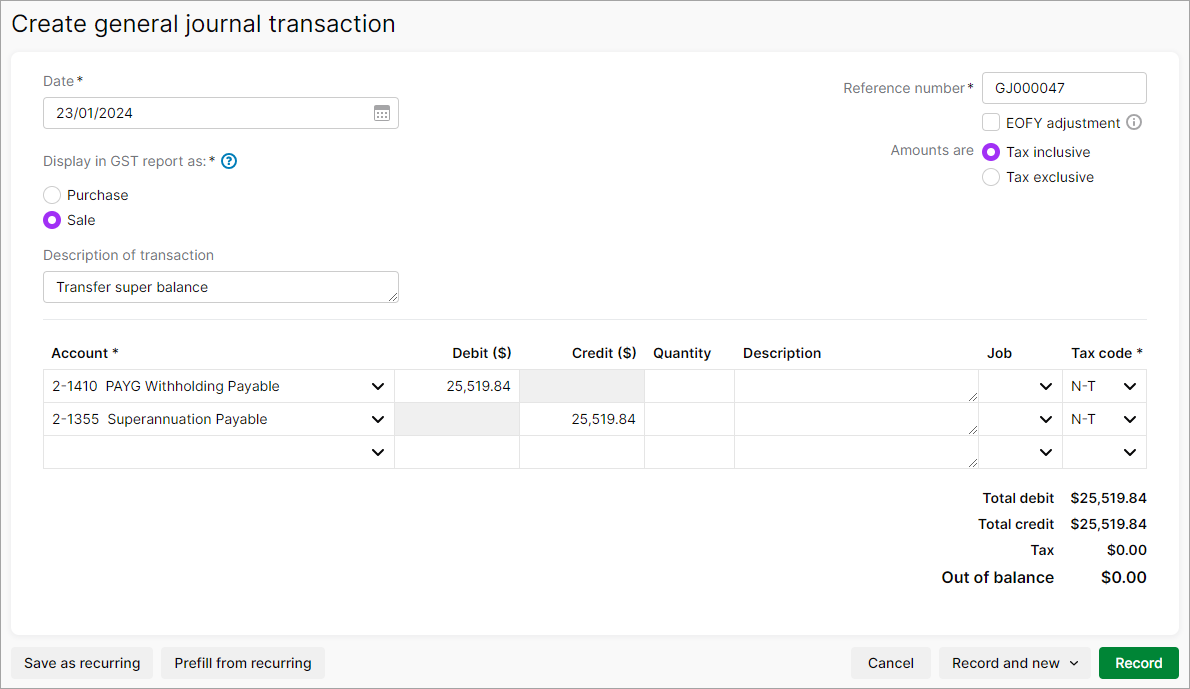The height and width of the screenshot is (689, 1190).
Task: Enable the EOFY adjustment checkbox
Action: point(990,122)
